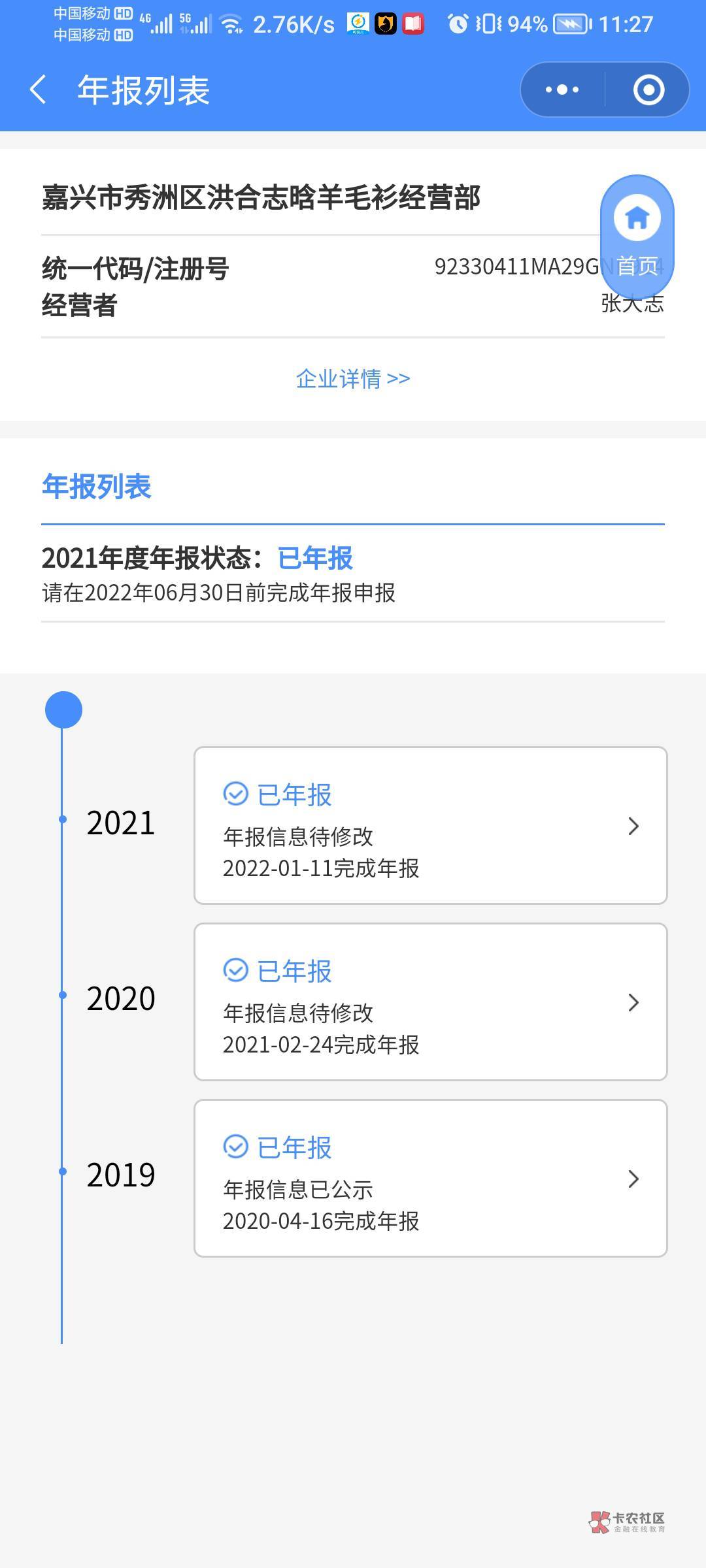Viewport: 706px width, 1568px height.
Task: Expand the 2020 annual report chevron
Action: (x=633, y=1002)
